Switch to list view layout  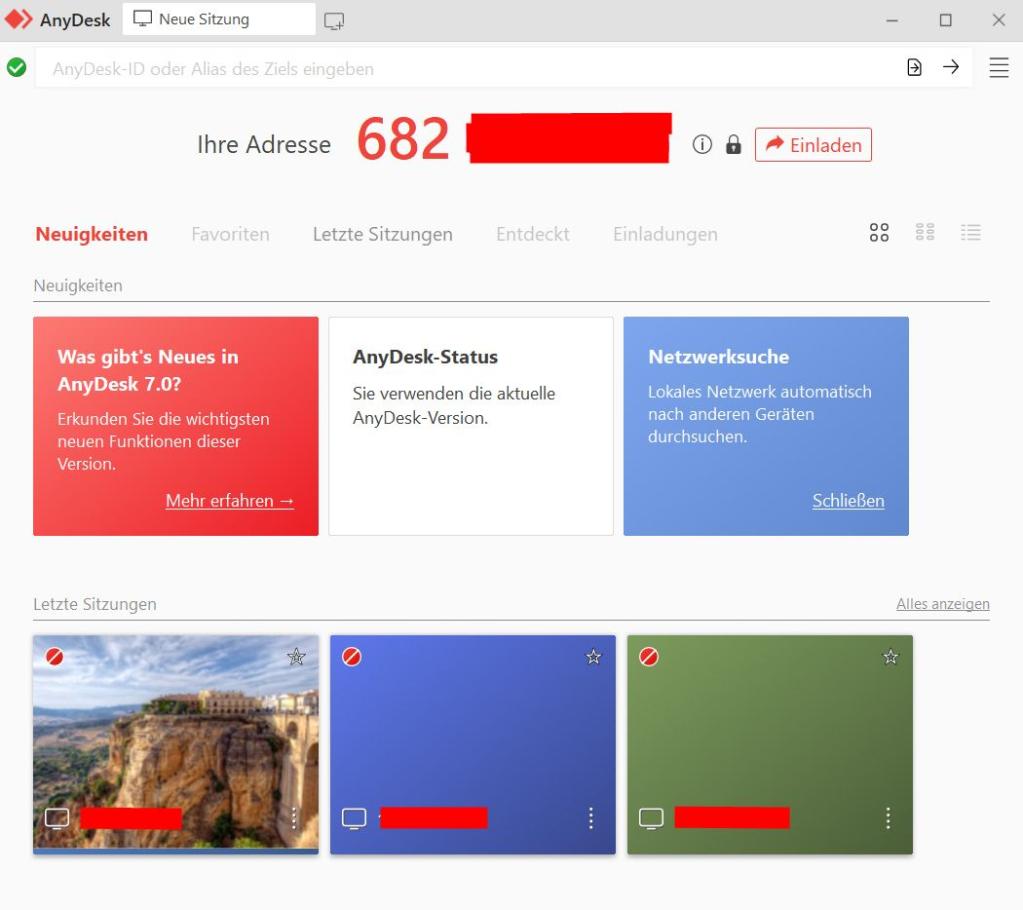click(970, 233)
